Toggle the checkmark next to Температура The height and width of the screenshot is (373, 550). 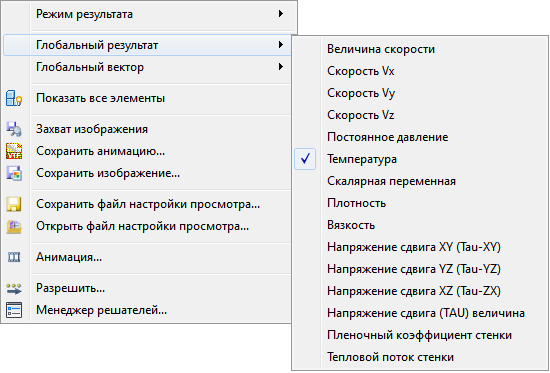pyautogui.click(x=305, y=159)
